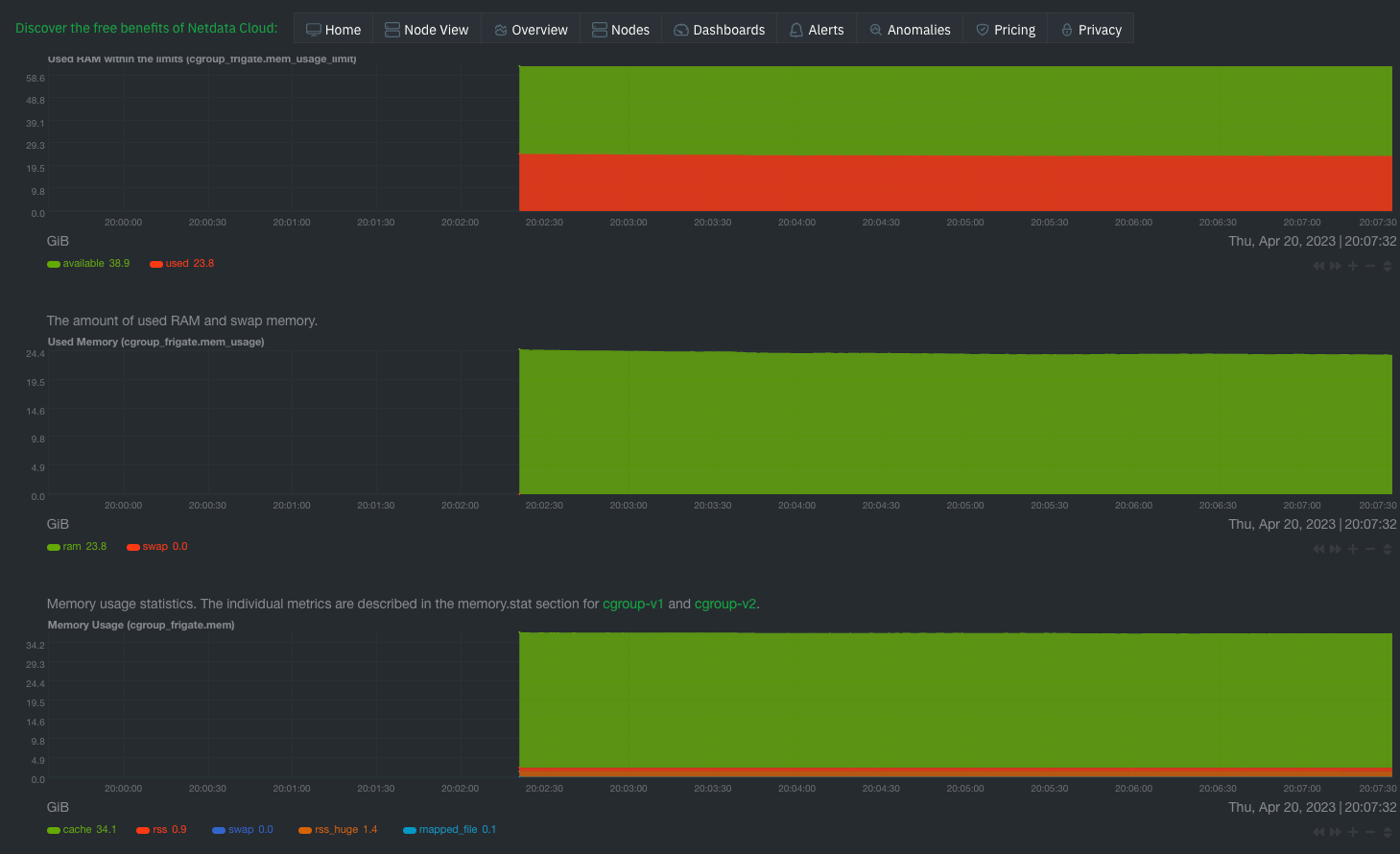Zoom out on the mem_usage_limit chart

pos(1370,266)
